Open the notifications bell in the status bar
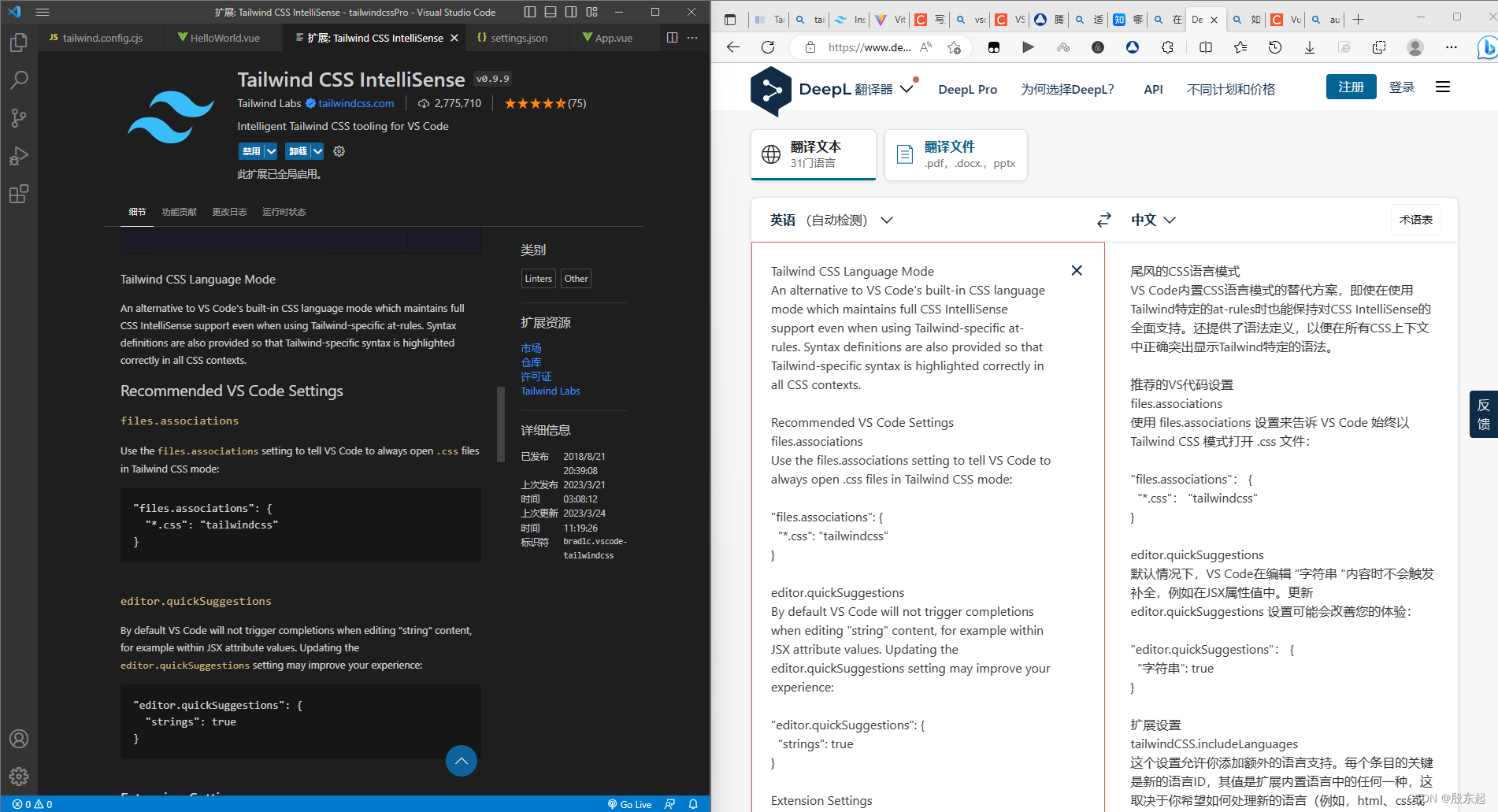The height and width of the screenshot is (812, 1498). pyautogui.click(x=692, y=803)
